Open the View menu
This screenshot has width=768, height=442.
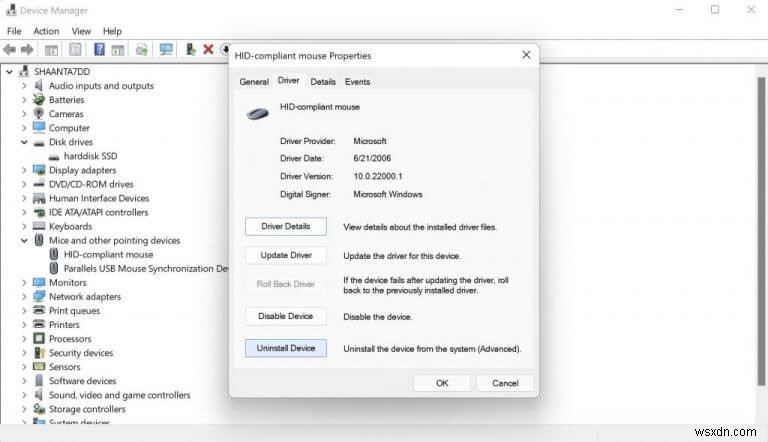pyautogui.click(x=81, y=31)
